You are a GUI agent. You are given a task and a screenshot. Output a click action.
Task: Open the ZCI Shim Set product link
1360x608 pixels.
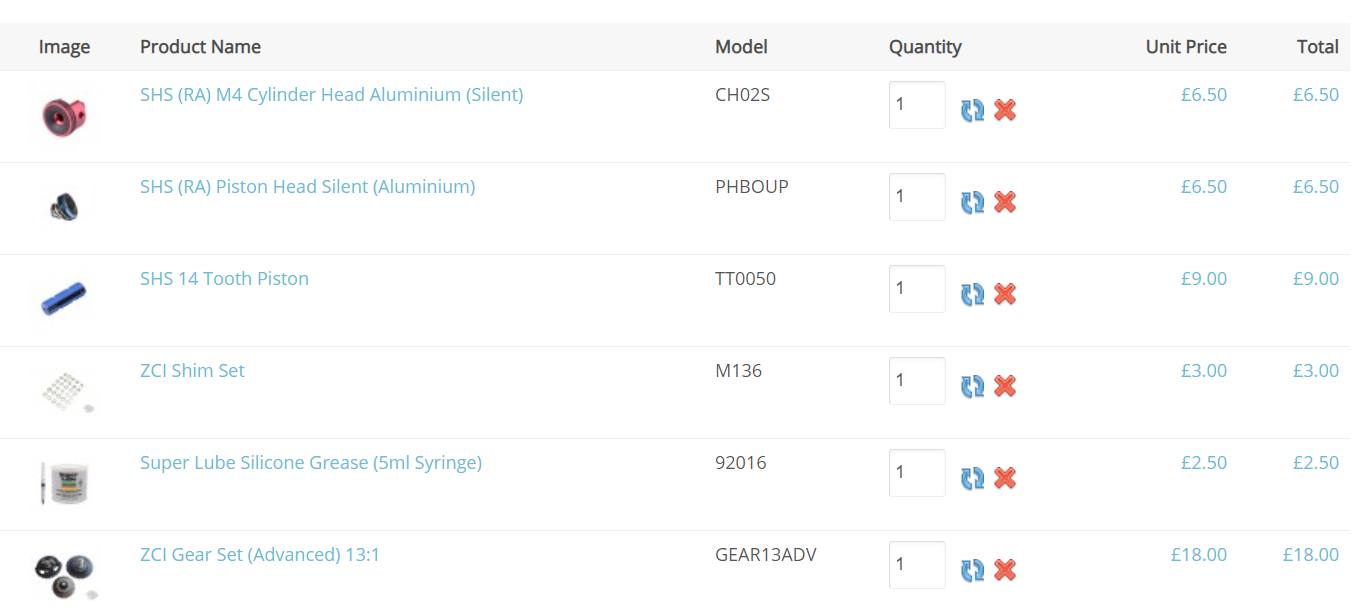tap(192, 371)
